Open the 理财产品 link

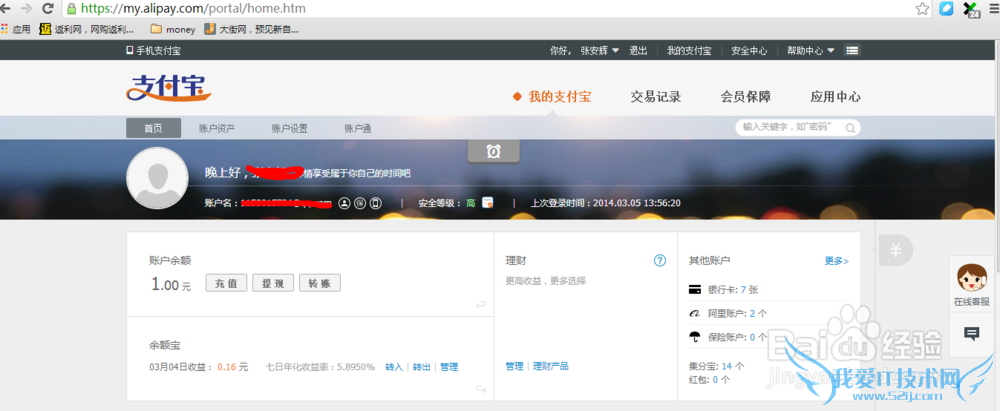coord(550,366)
